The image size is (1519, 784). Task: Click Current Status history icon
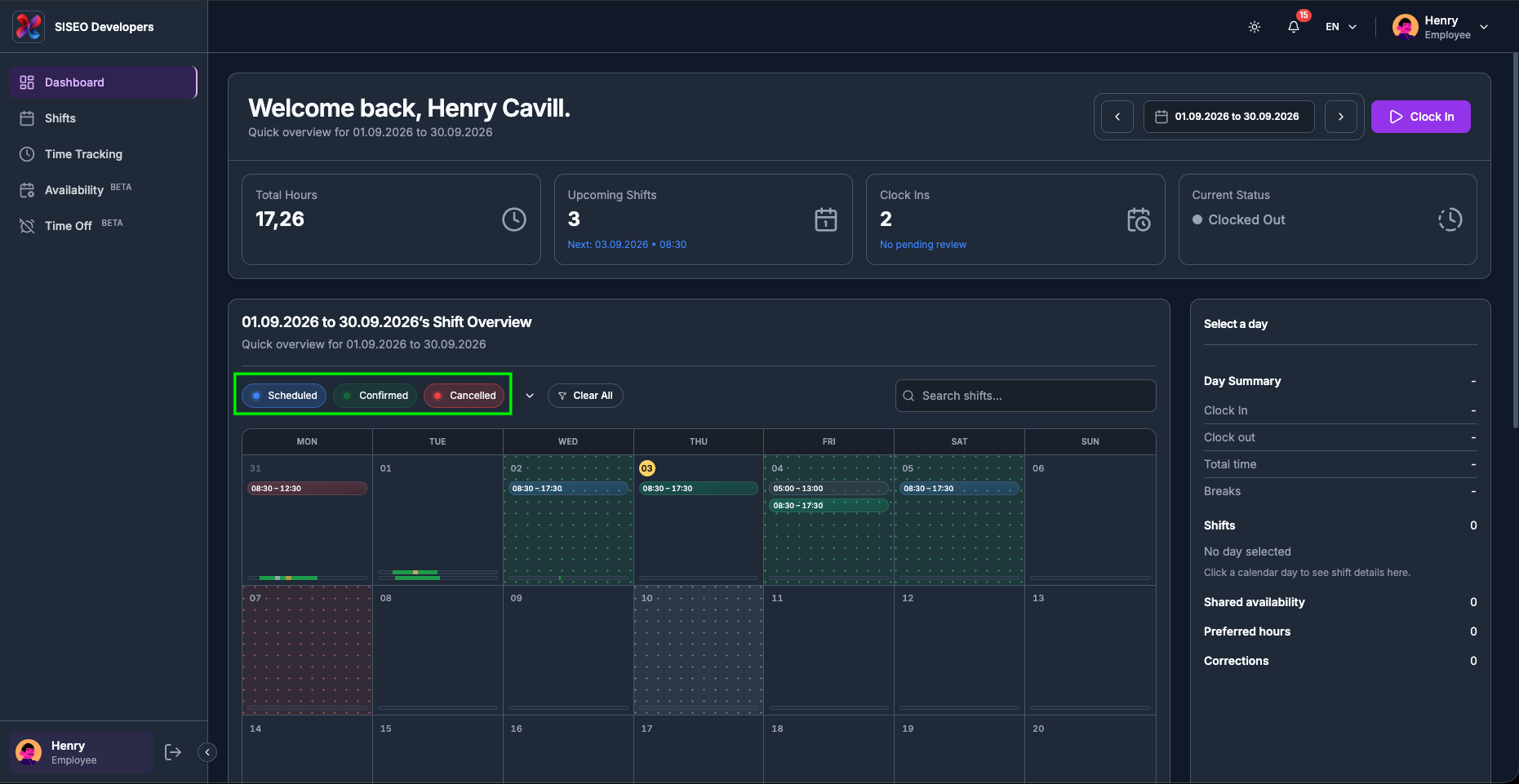click(x=1450, y=219)
